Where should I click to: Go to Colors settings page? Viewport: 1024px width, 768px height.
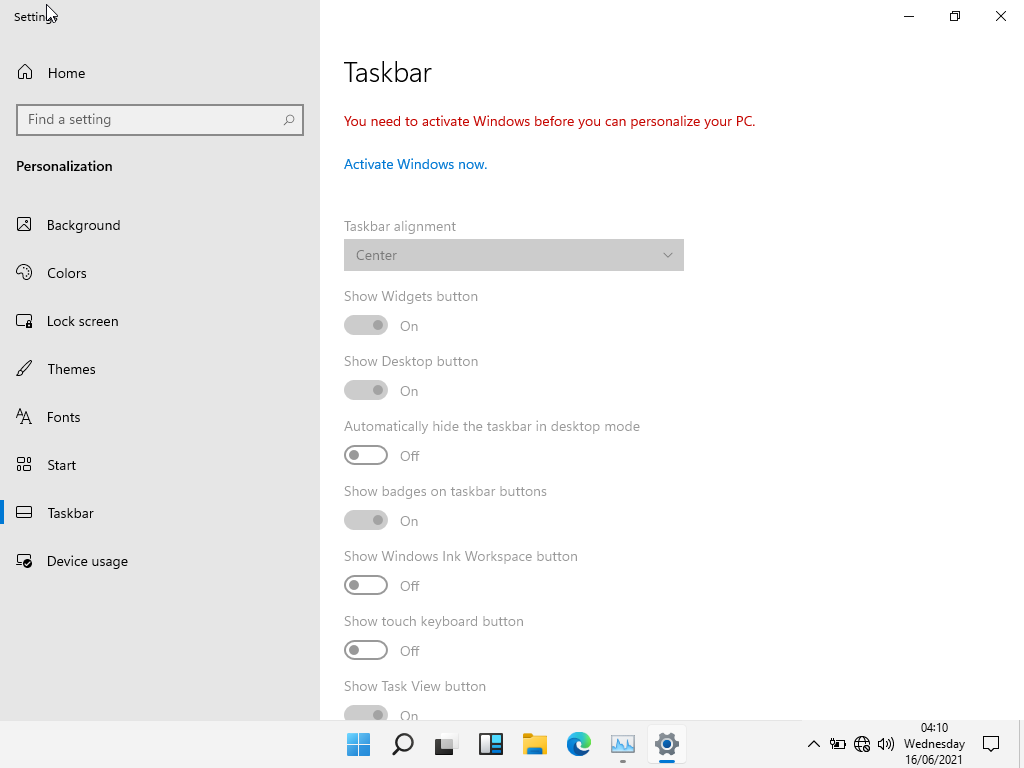67,273
